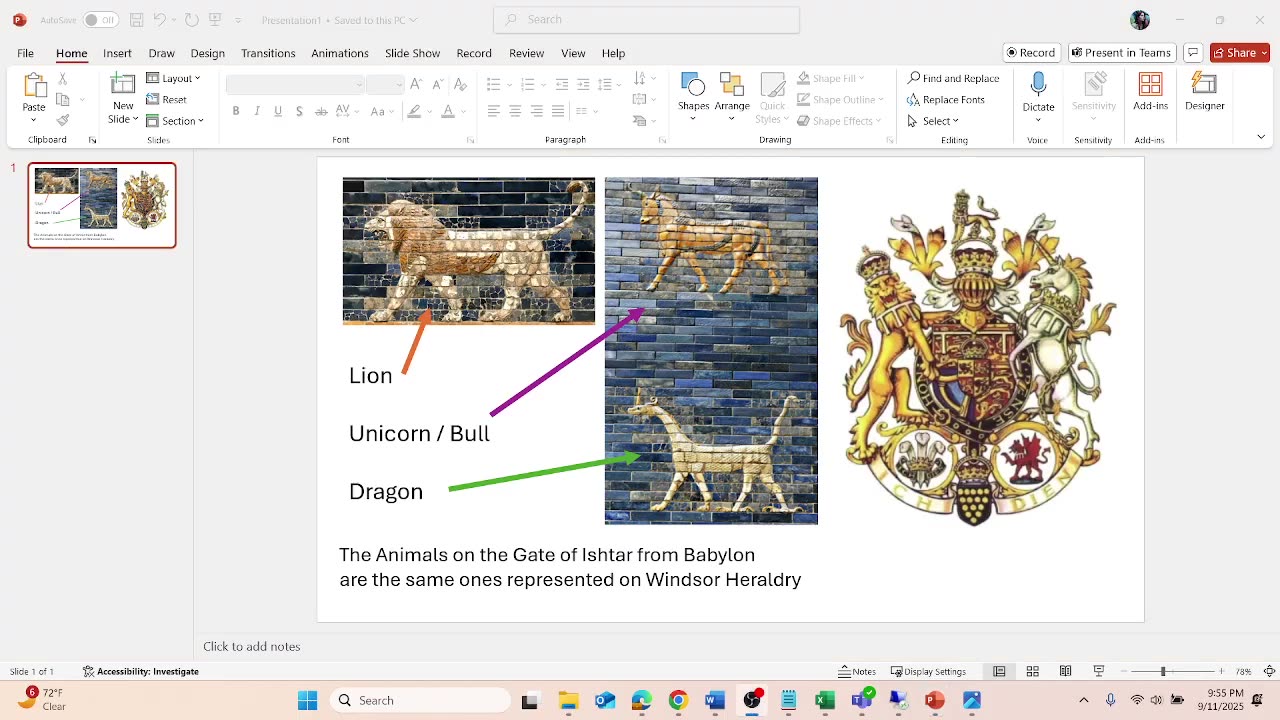Viewport: 1280px width, 720px height.
Task: Switch to Reading View
Action: [1066, 672]
